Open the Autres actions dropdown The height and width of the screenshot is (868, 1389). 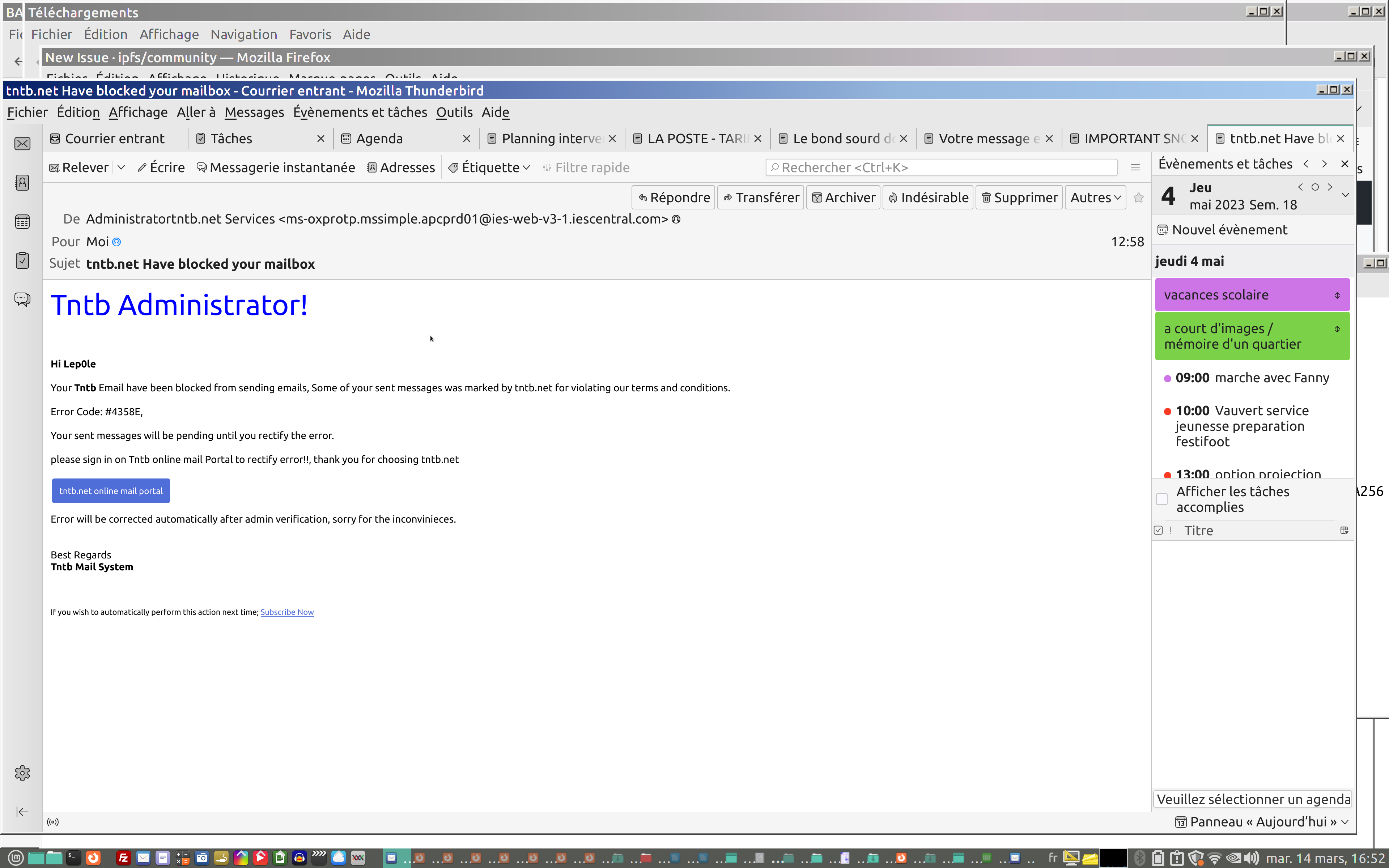tap(1095, 197)
